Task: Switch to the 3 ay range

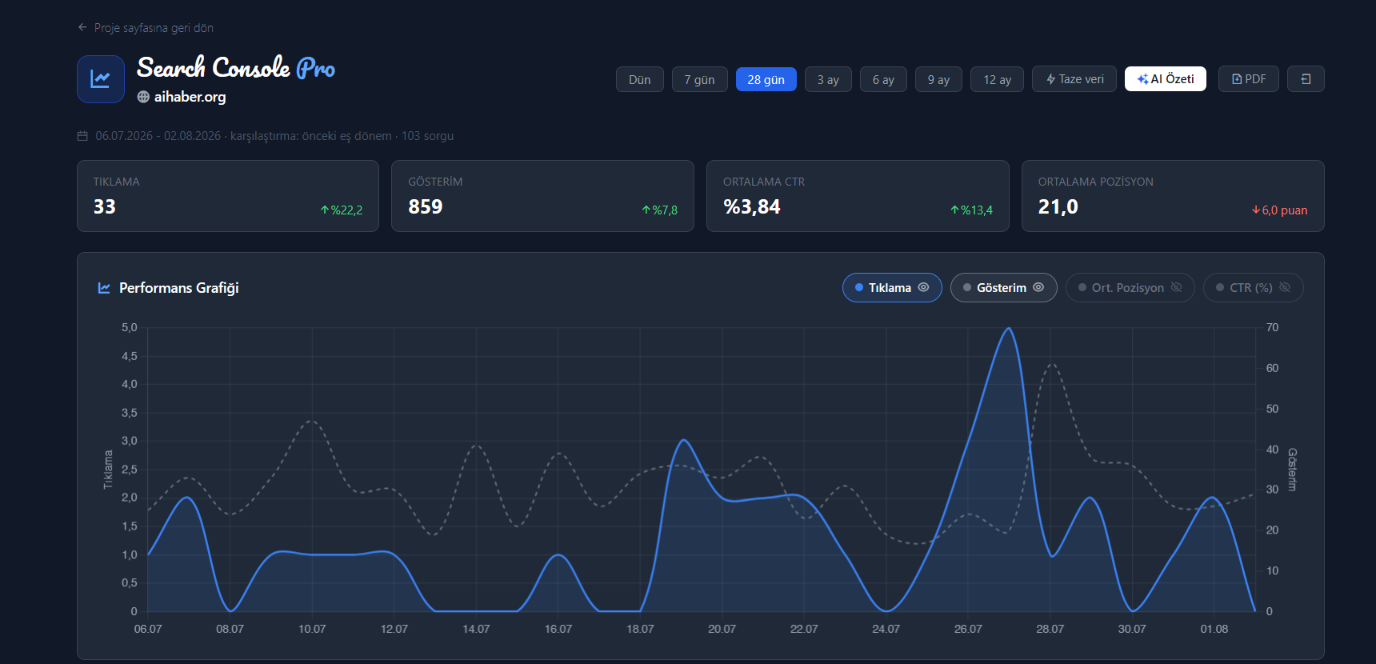Action: 828,79
